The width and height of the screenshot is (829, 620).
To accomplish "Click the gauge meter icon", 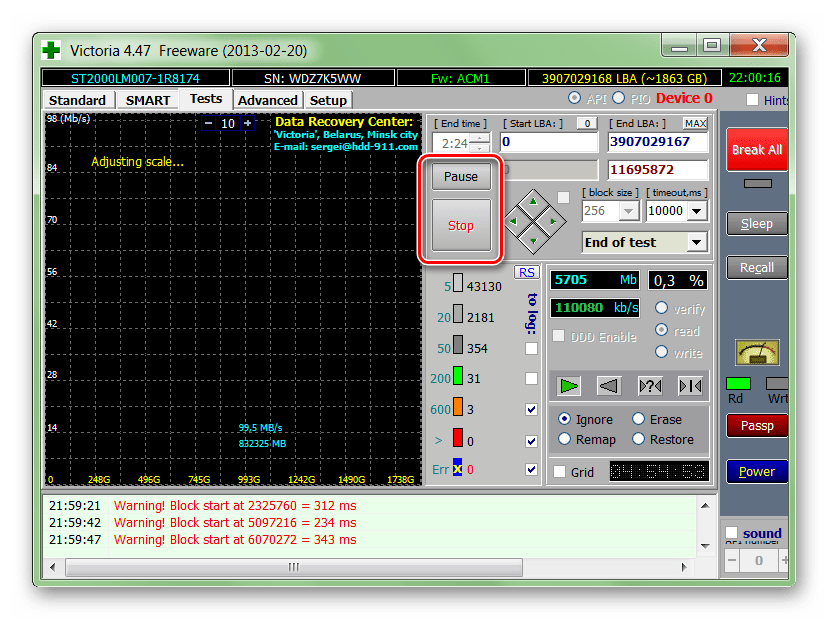I will (757, 352).
